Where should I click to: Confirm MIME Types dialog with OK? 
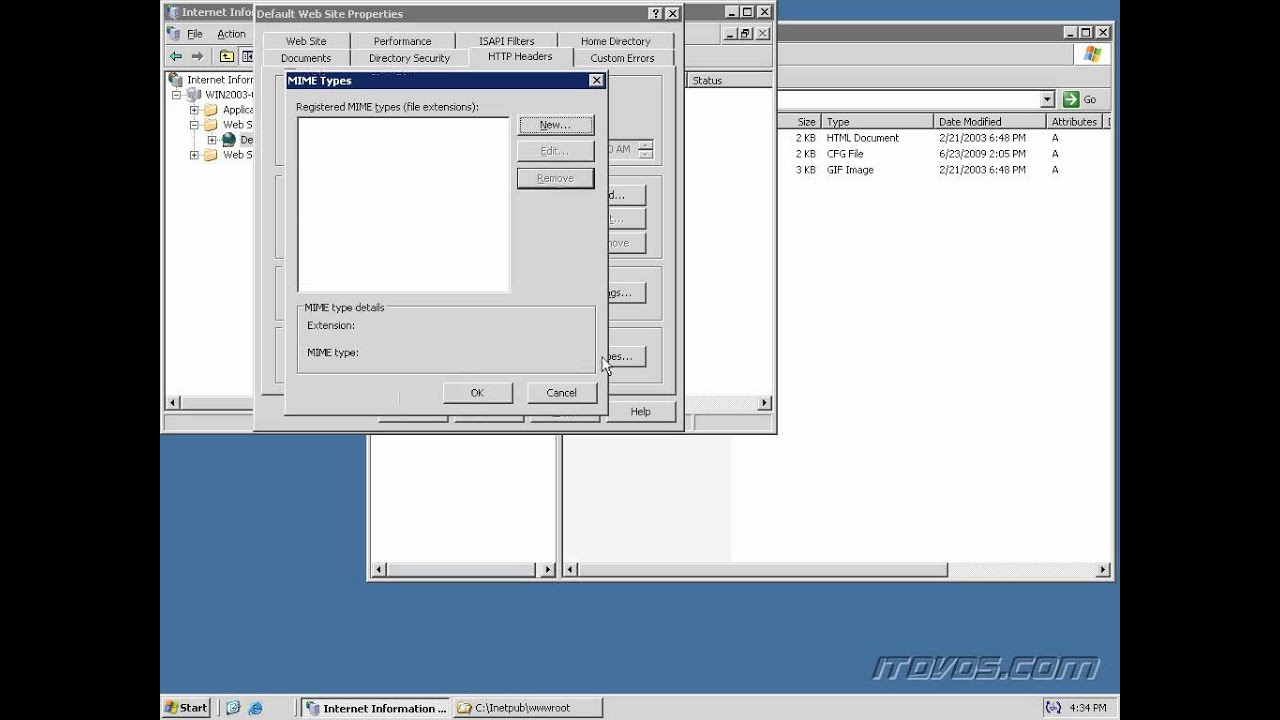tap(477, 393)
